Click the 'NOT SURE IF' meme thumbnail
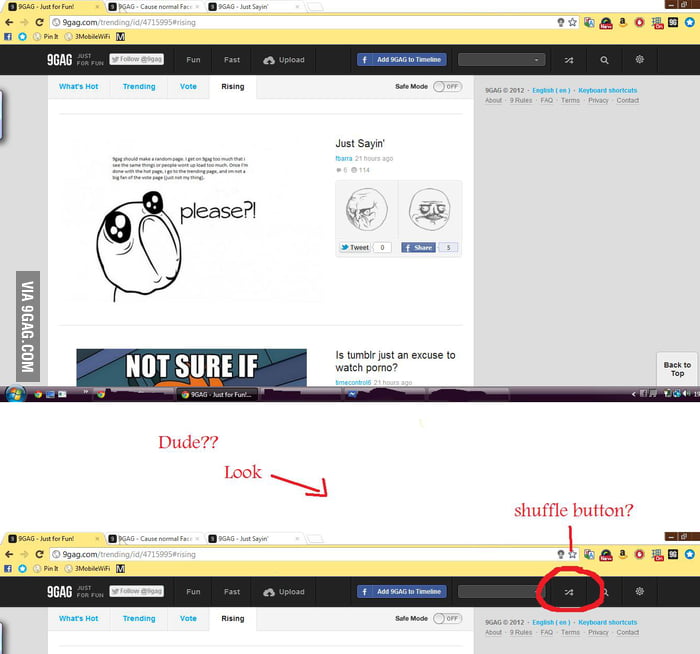 192,367
